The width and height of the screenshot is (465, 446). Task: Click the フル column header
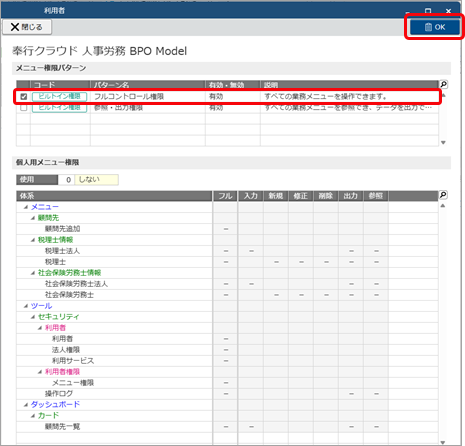pyautogui.click(x=225, y=196)
